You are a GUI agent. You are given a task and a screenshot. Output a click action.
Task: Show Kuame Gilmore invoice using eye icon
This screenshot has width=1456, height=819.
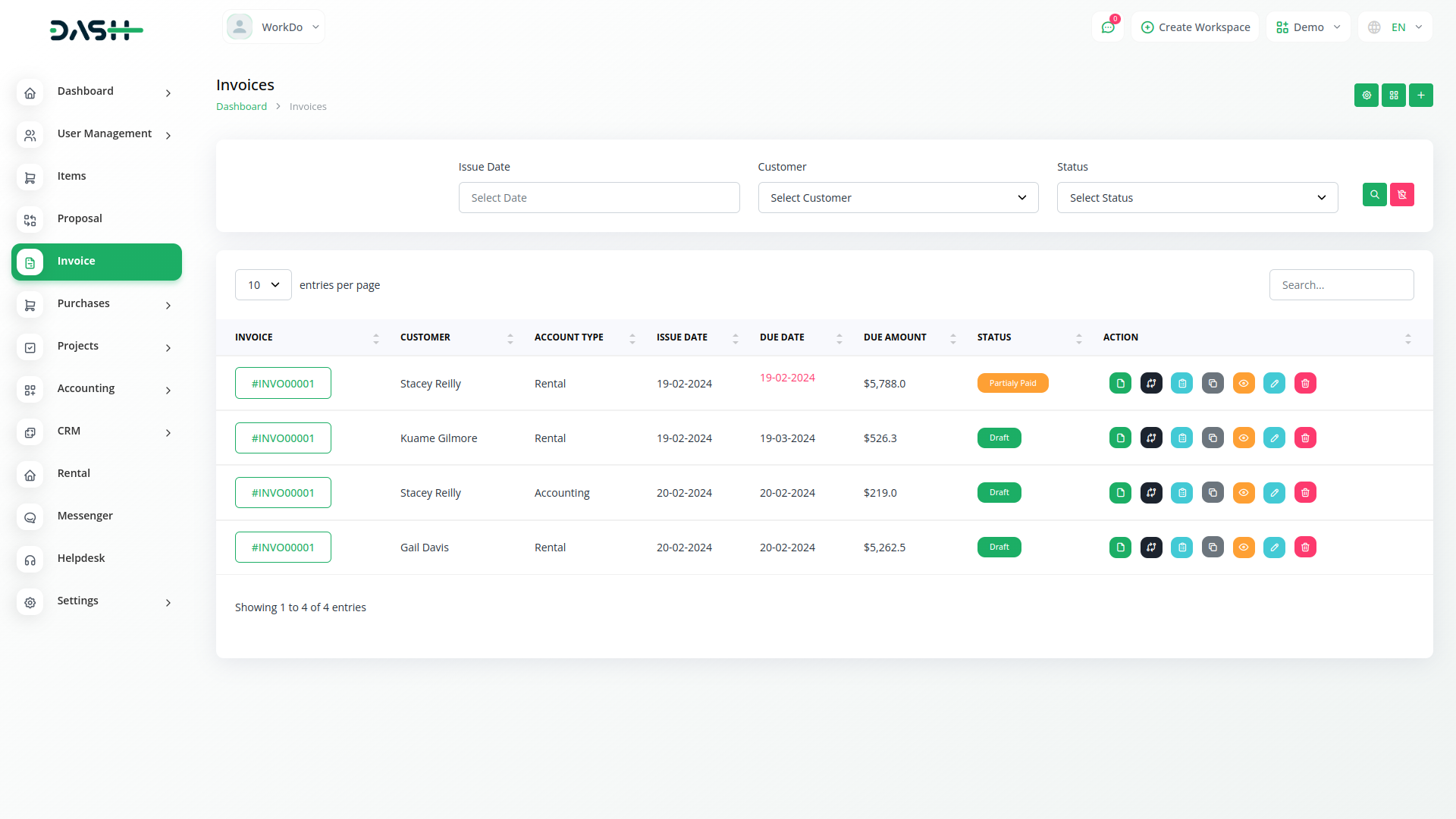(1244, 438)
